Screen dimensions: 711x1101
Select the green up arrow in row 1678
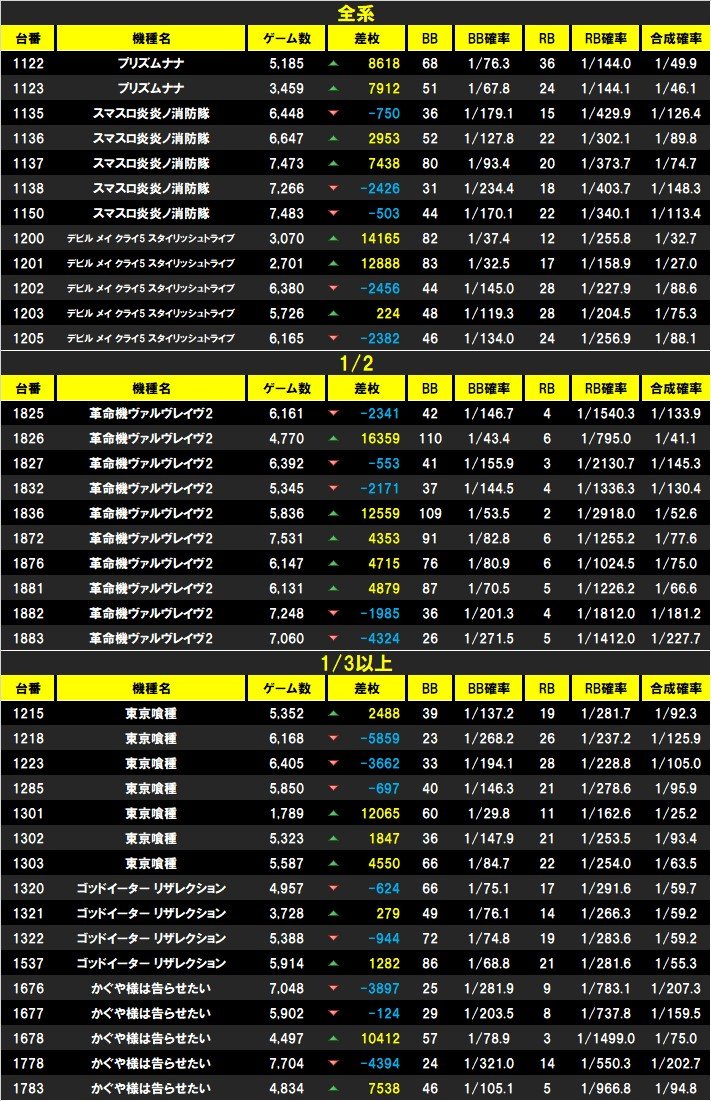(333, 1039)
